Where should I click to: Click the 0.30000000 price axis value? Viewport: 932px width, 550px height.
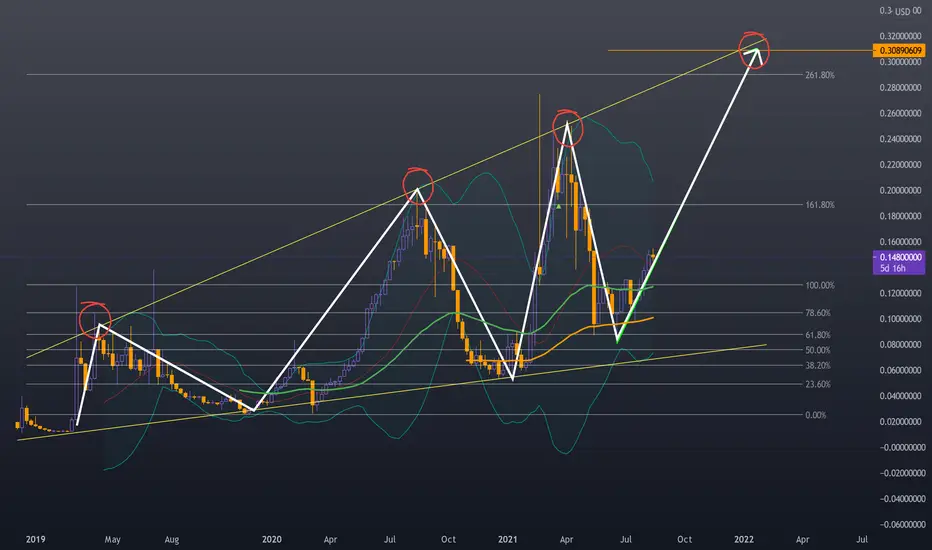[900, 62]
